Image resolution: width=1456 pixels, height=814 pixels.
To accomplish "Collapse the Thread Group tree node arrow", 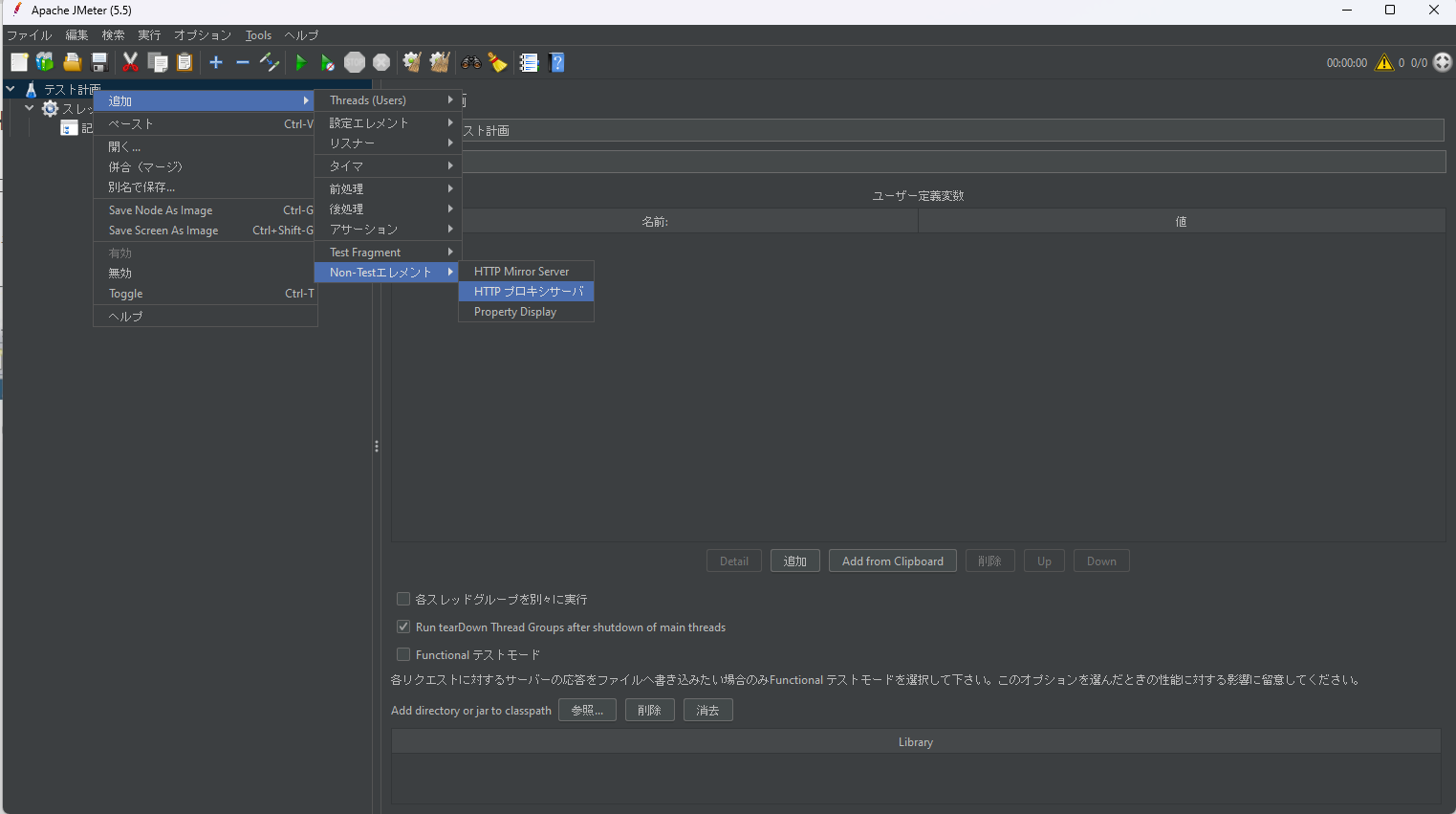I will tap(30, 108).
